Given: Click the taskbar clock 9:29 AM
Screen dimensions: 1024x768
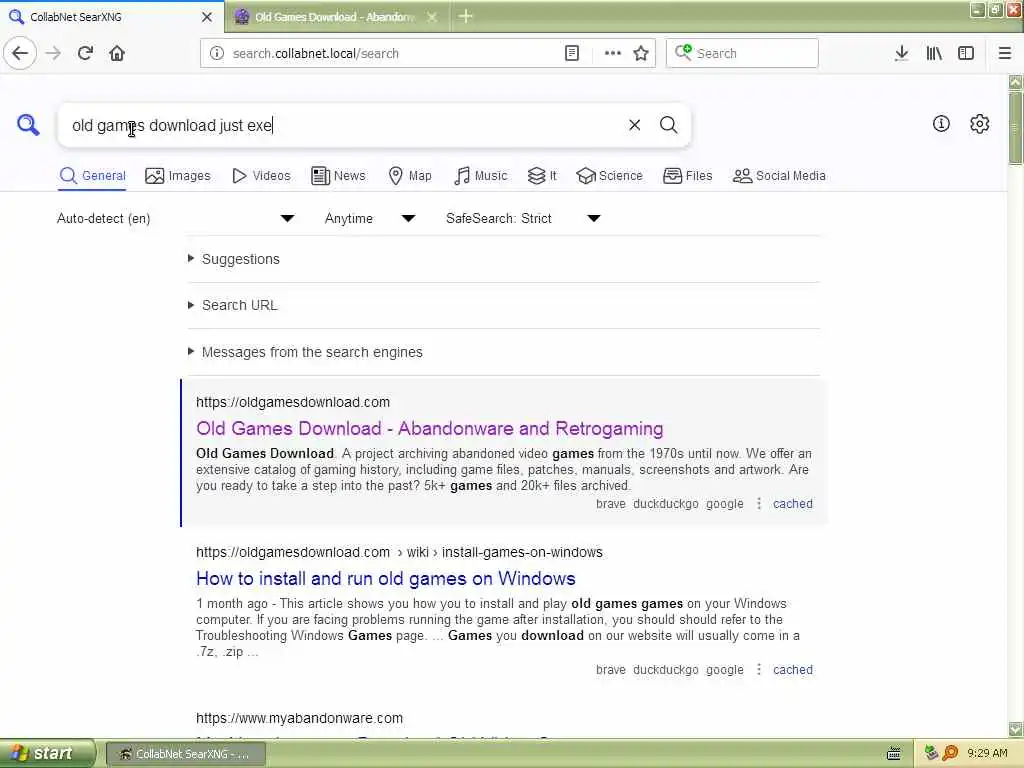Looking at the screenshot, I should pos(987,753).
